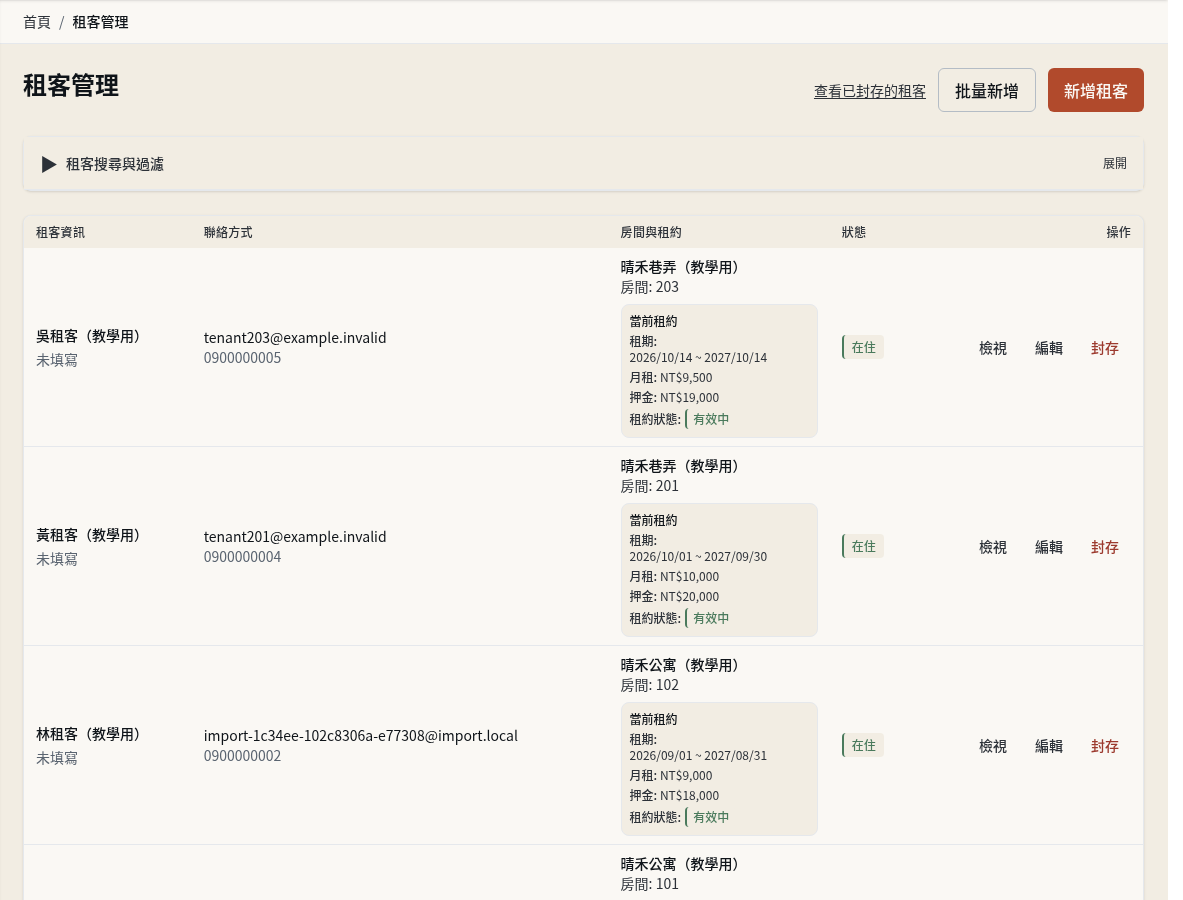The image size is (1183, 900).
Task: Archive tenant 吳租客 with 封存
Action: click(x=1104, y=349)
